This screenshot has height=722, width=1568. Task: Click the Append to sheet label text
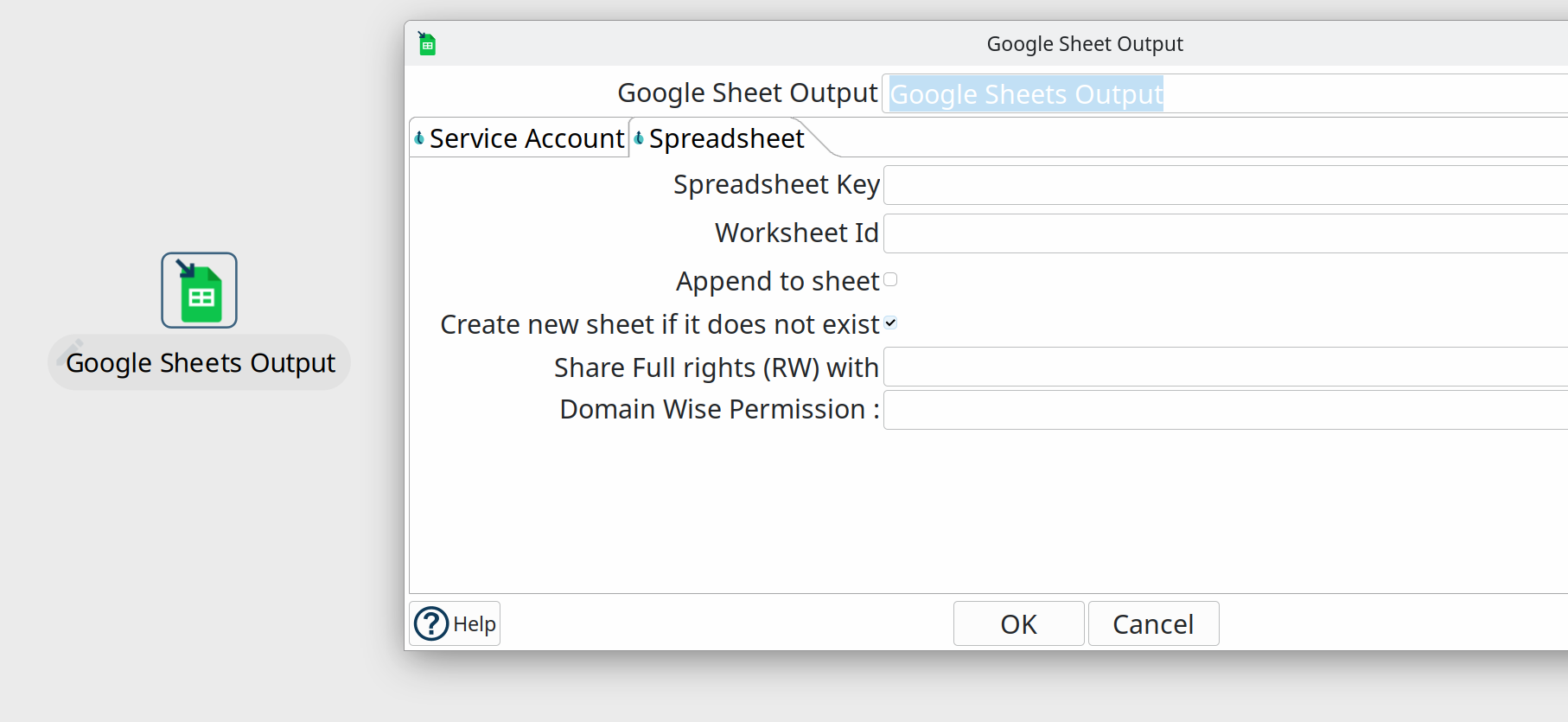[x=777, y=282]
